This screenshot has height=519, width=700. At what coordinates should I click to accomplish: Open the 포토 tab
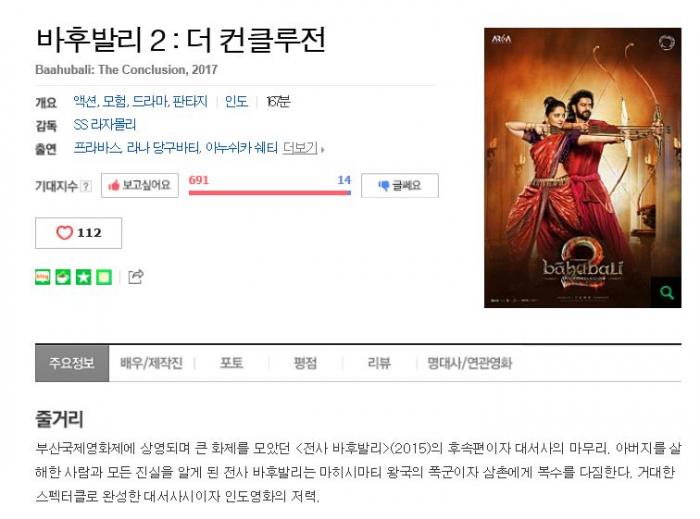[231, 363]
